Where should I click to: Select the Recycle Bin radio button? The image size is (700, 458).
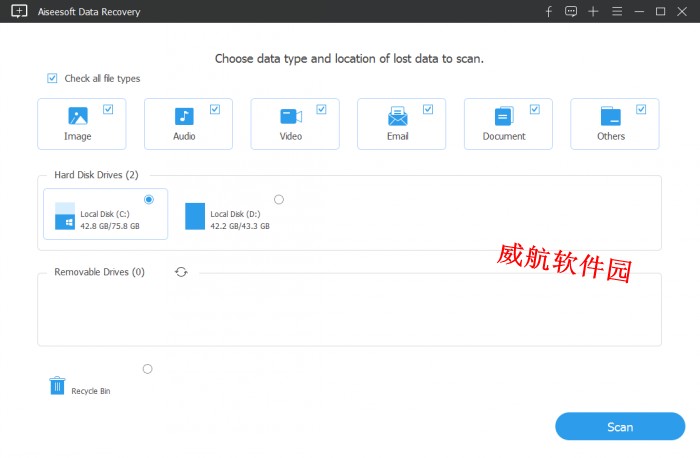point(148,369)
